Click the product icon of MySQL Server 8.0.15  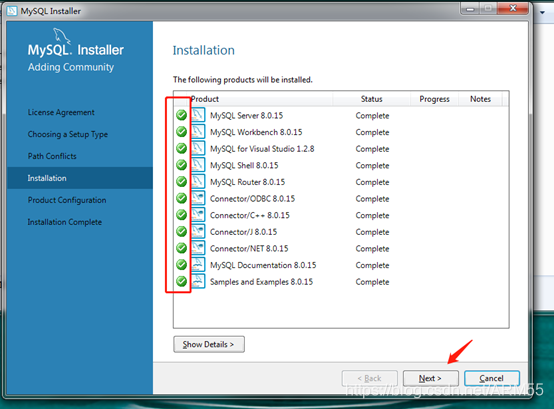(x=198, y=115)
